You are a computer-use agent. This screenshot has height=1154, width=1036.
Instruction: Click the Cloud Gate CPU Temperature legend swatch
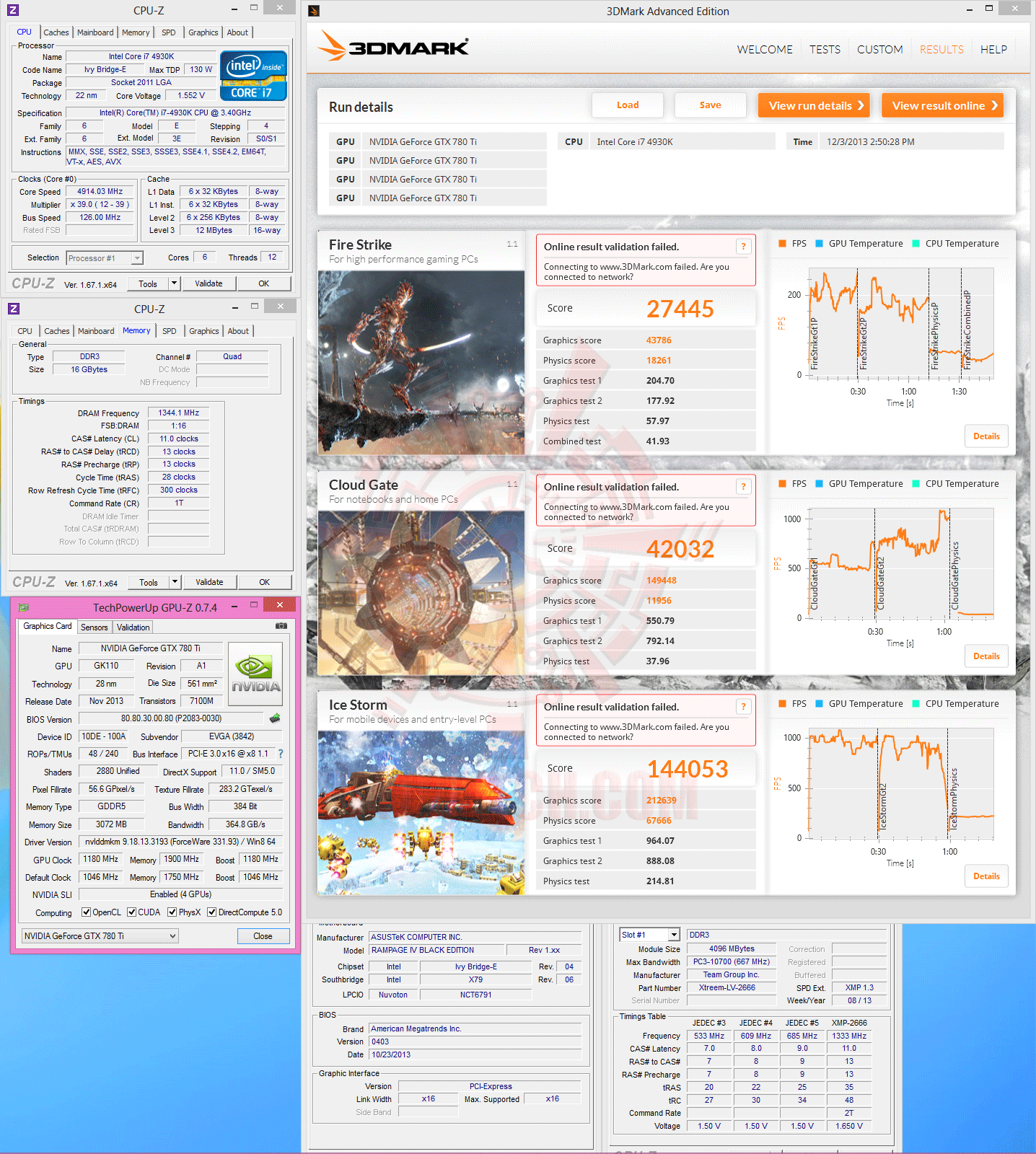click(916, 484)
